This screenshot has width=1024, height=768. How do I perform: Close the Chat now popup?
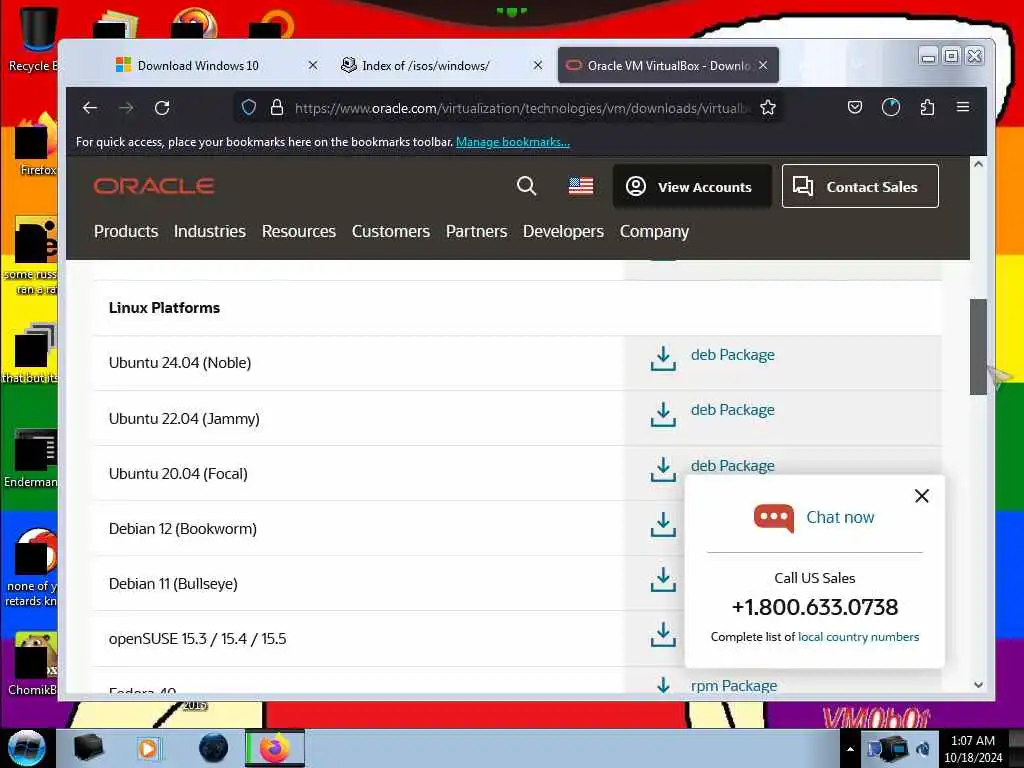point(921,496)
